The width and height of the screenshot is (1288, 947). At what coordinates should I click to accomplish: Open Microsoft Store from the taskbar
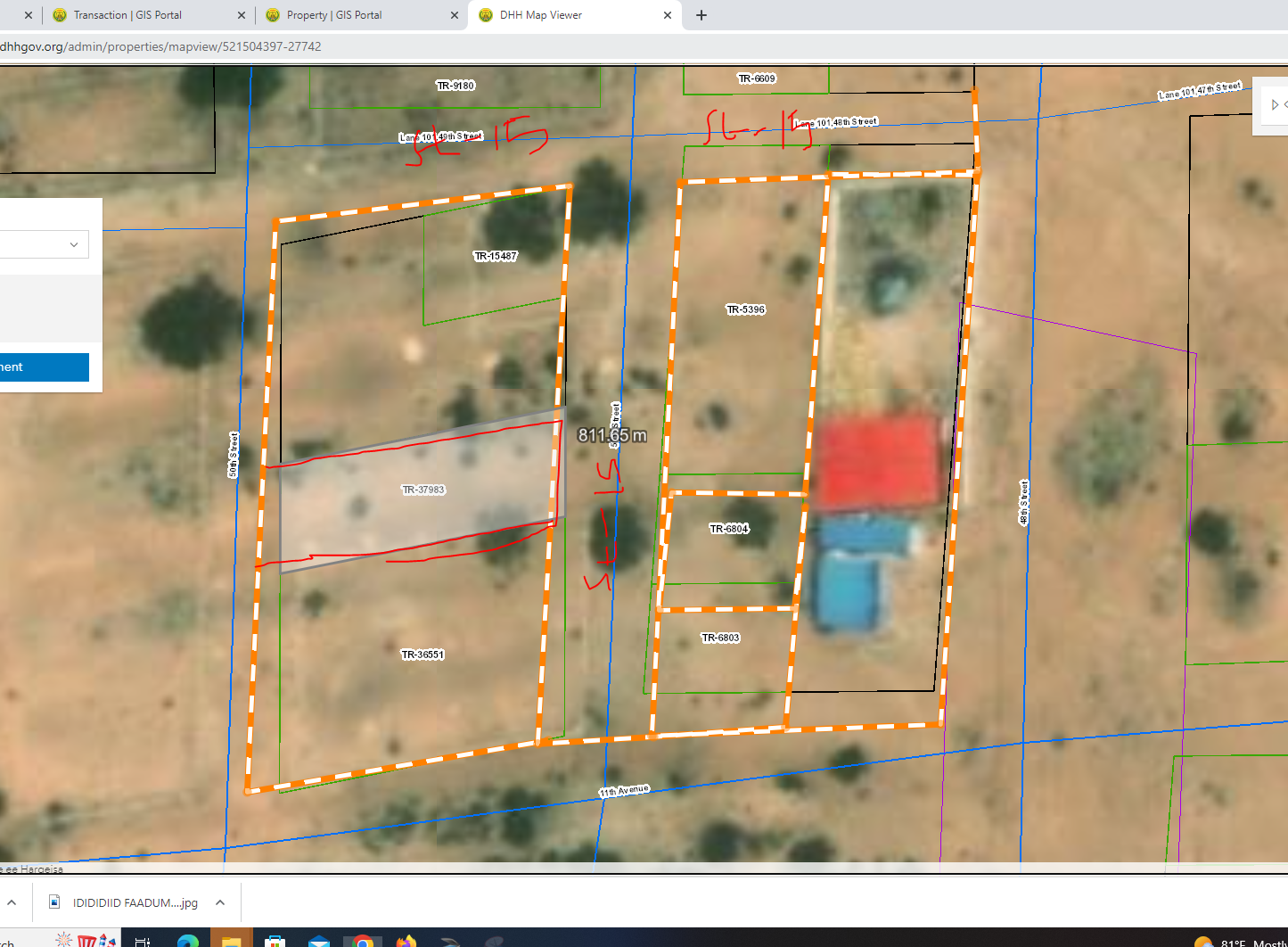coord(275,941)
